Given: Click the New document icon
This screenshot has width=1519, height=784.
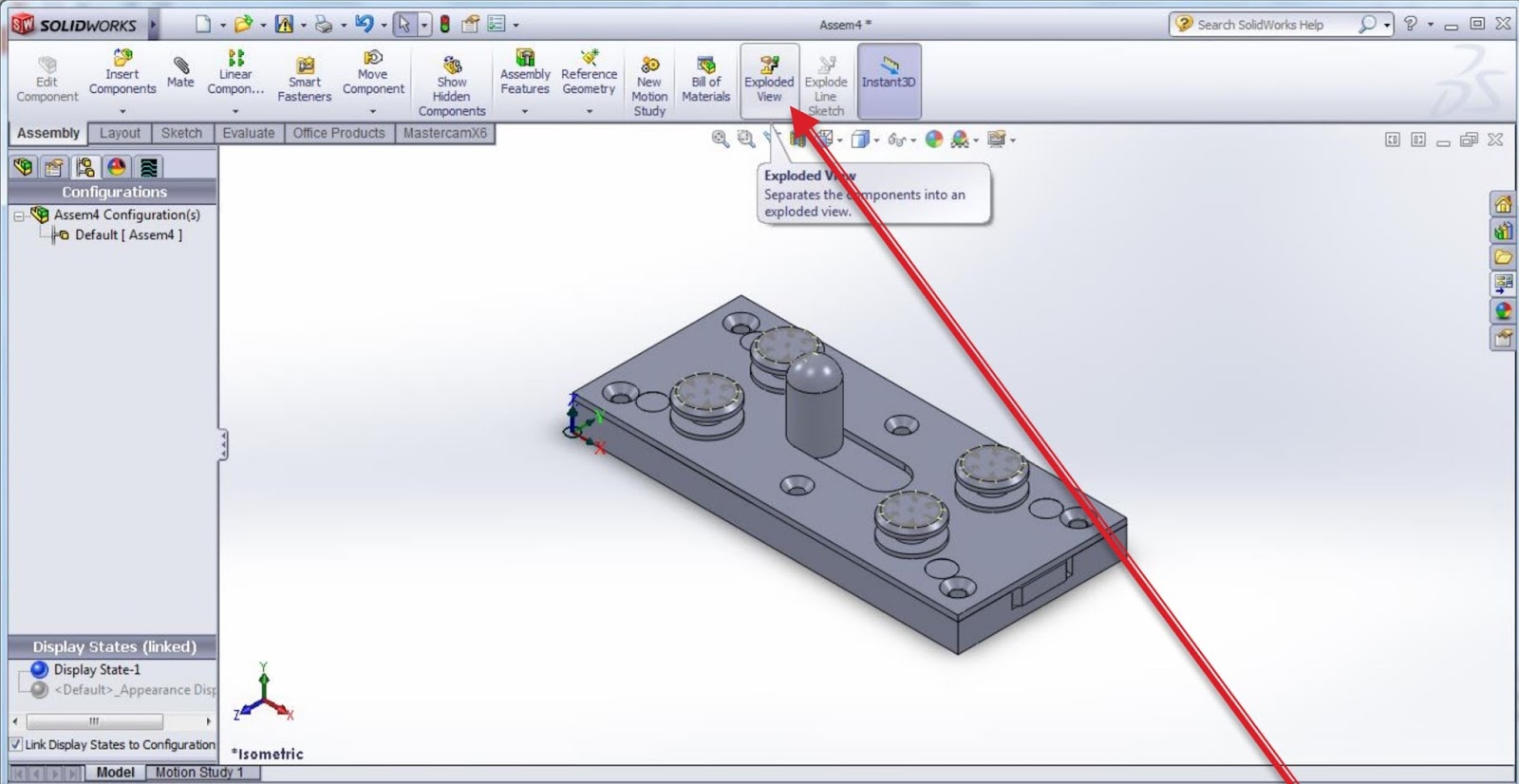Looking at the screenshot, I should (203, 24).
